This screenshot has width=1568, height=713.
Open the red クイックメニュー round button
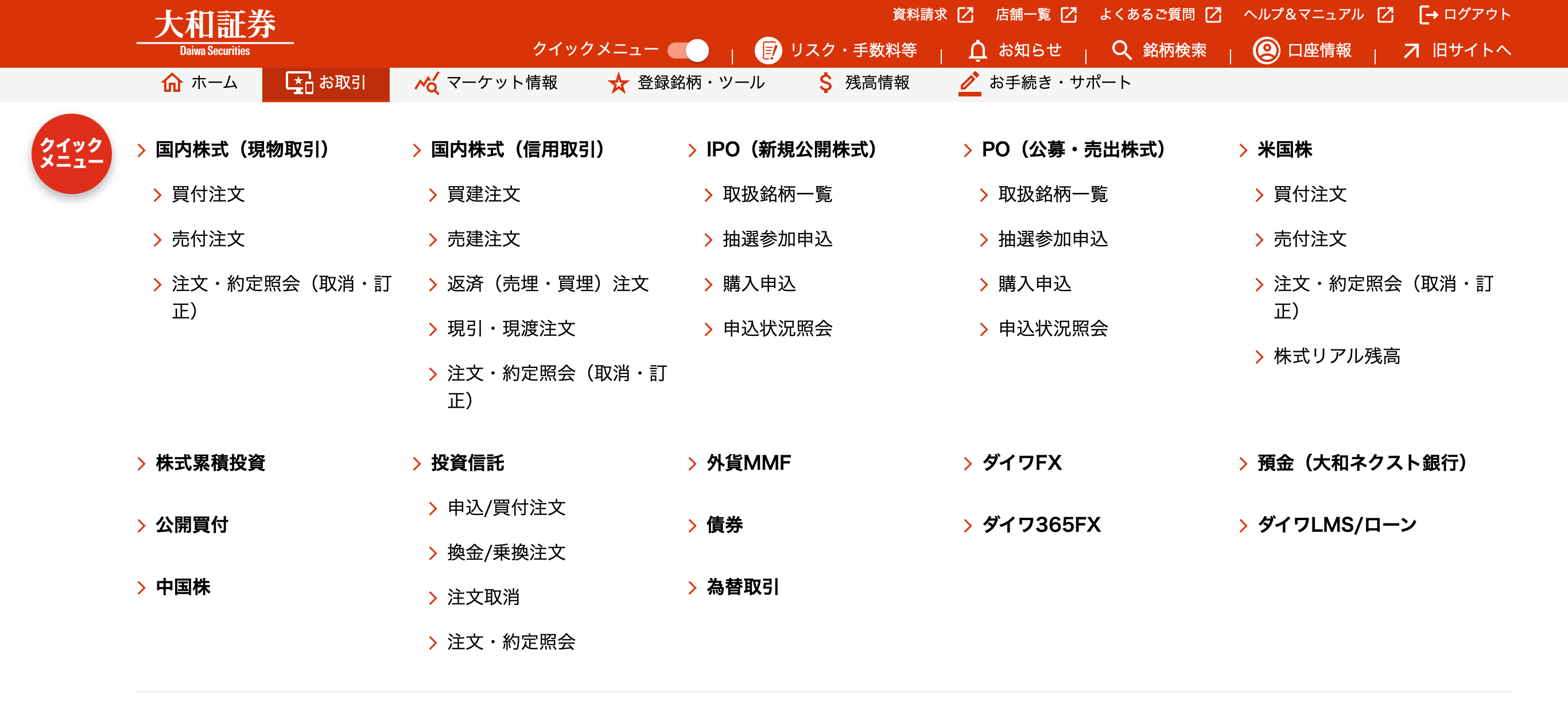pyautogui.click(x=72, y=153)
